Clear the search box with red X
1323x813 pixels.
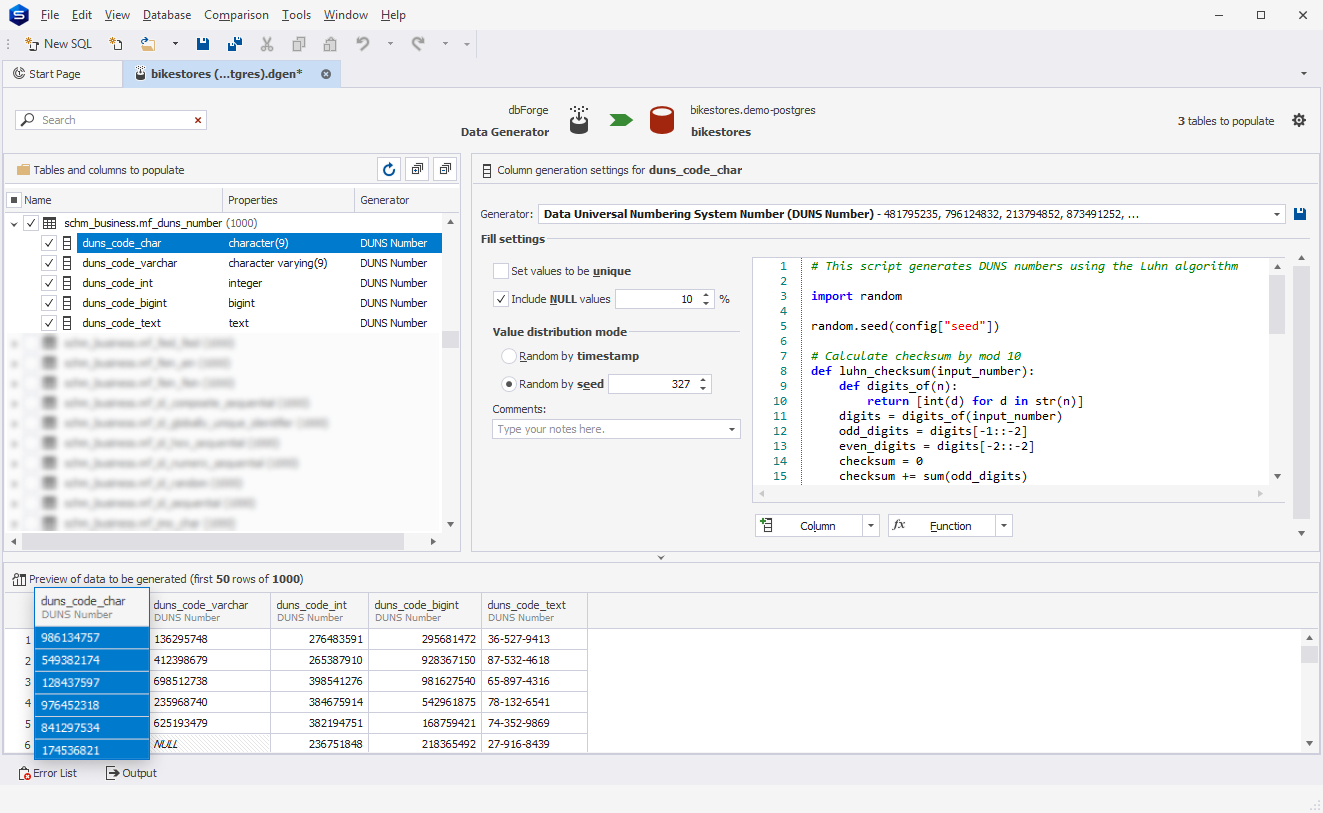(x=198, y=120)
